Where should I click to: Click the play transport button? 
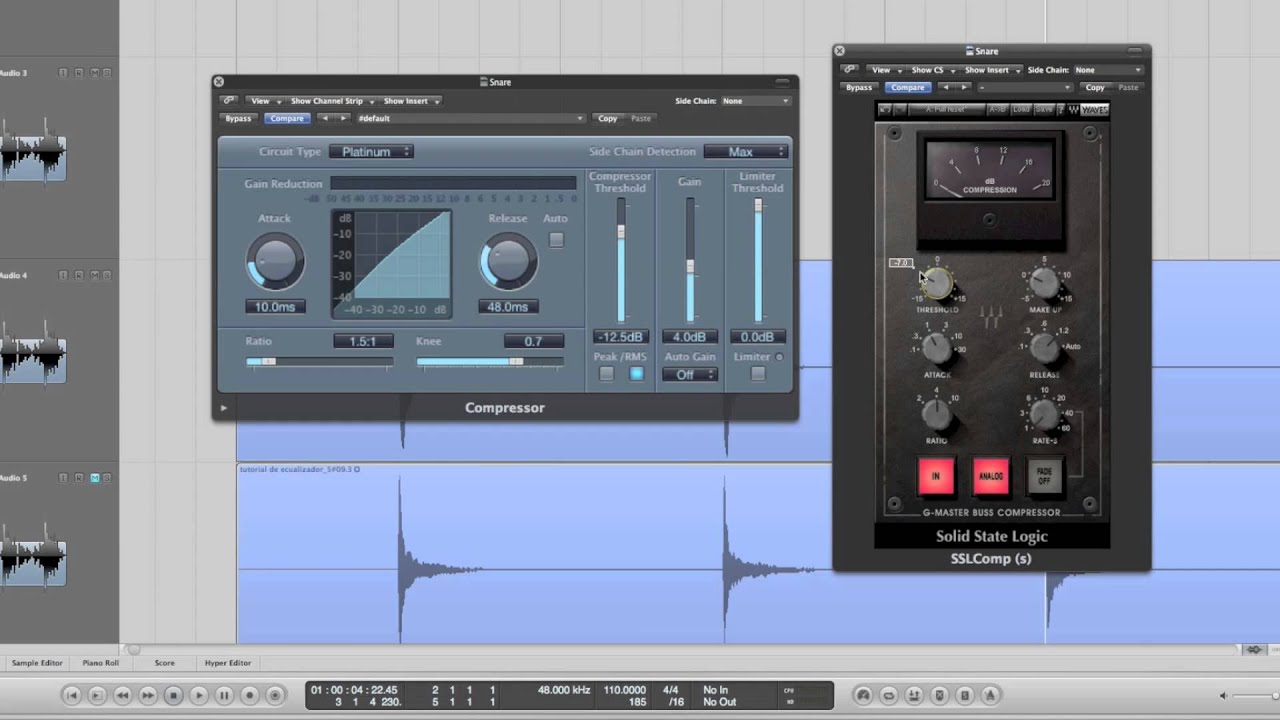199,695
